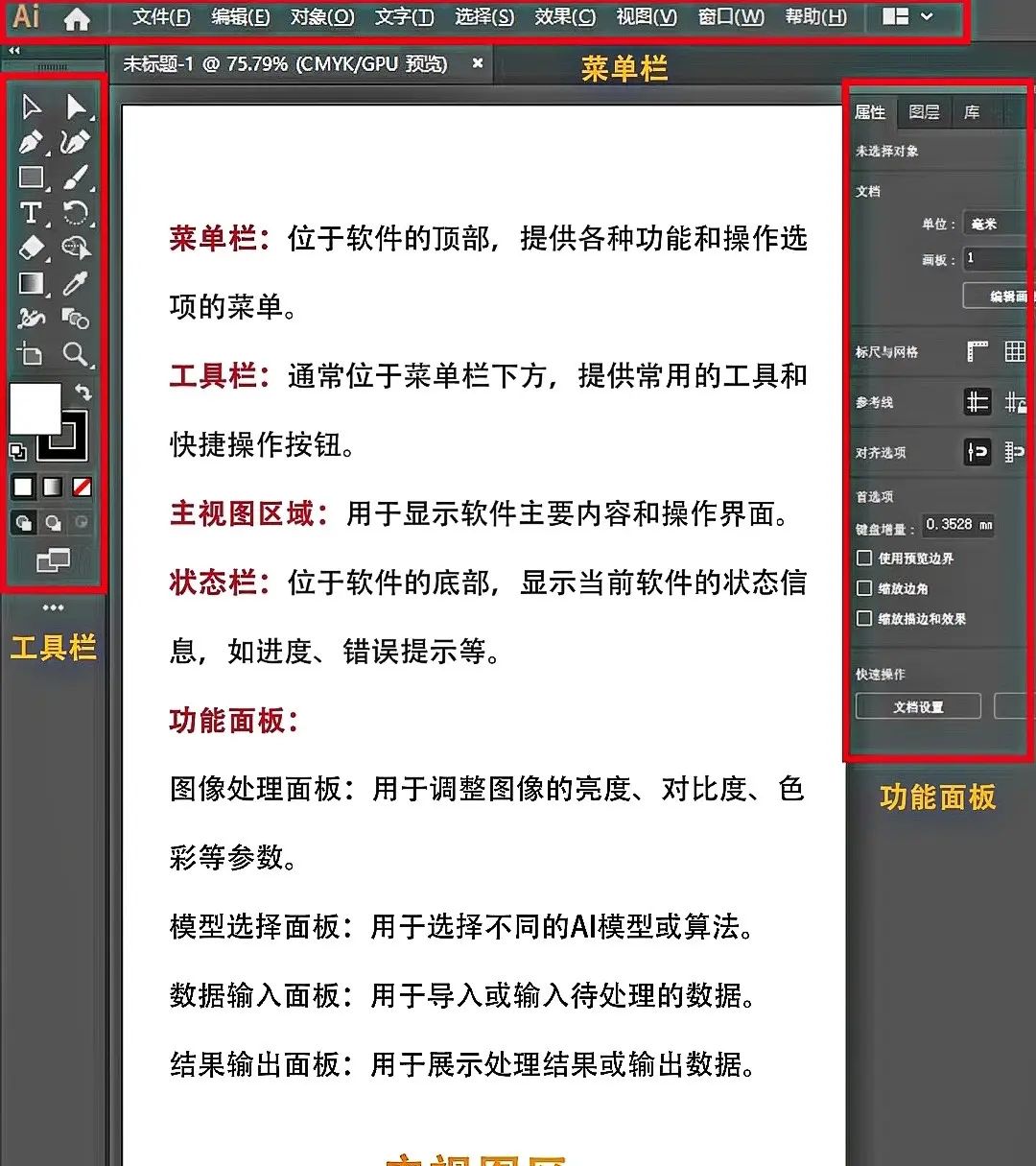Image resolution: width=1036 pixels, height=1166 pixels.
Task: Check the 缩放边角 option
Action: pyautogui.click(x=863, y=588)
